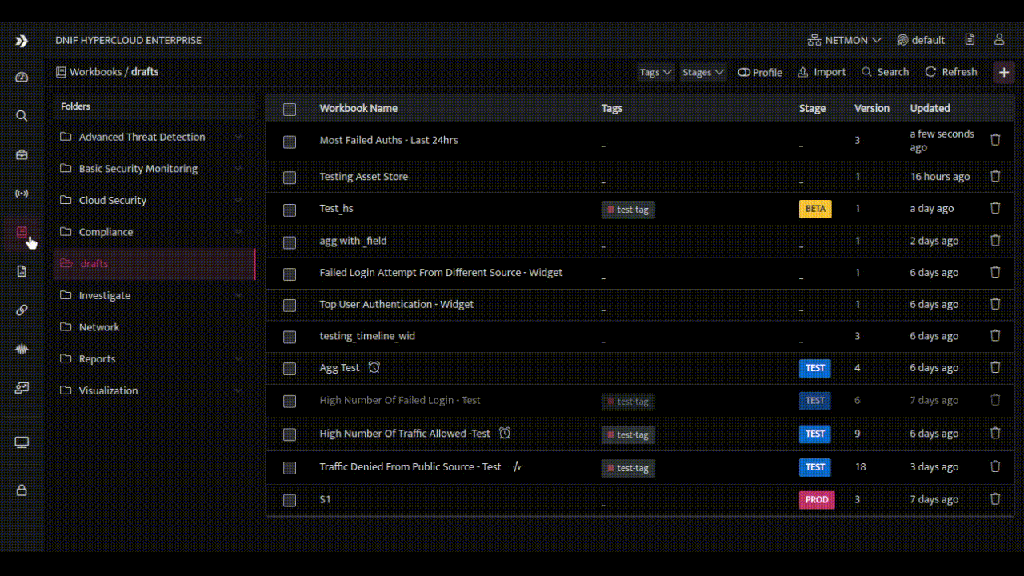Open the search magnifier in left sidebar

[x=22, y=116]
